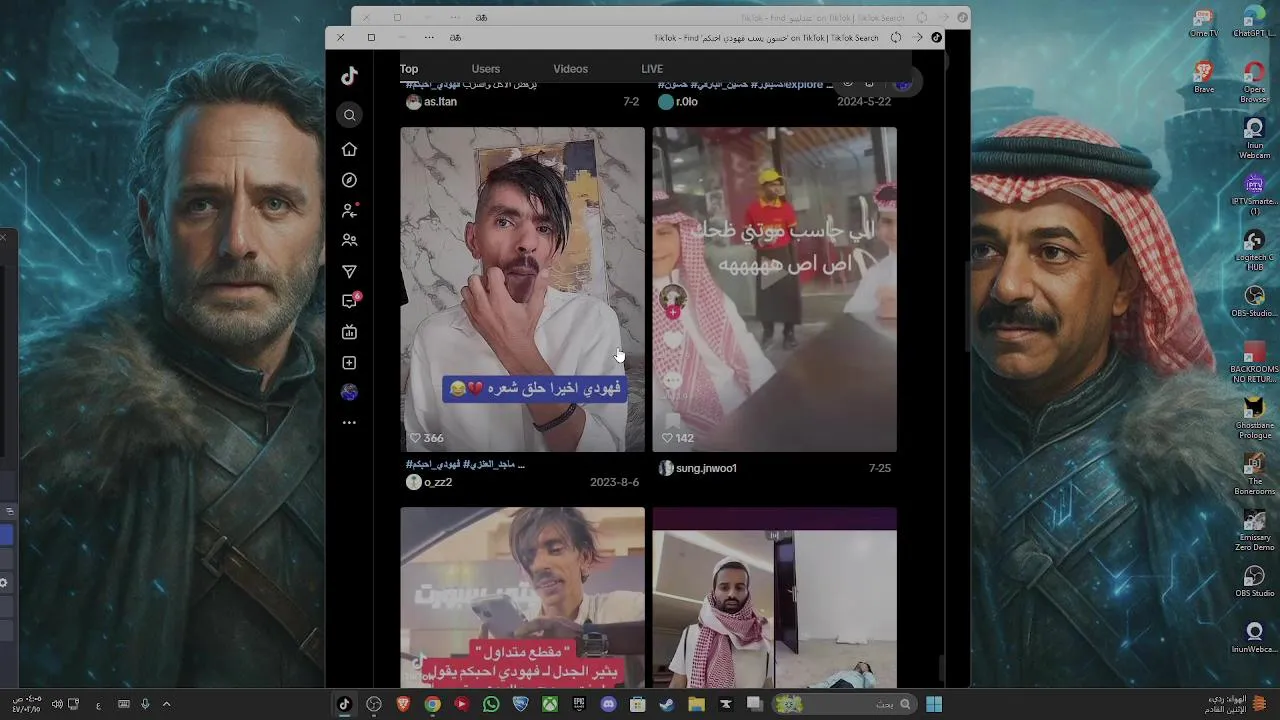This screenshot has height=720, width=1280.
Task: Click the 2023-8-6 date text
Action: click(615, 482)
